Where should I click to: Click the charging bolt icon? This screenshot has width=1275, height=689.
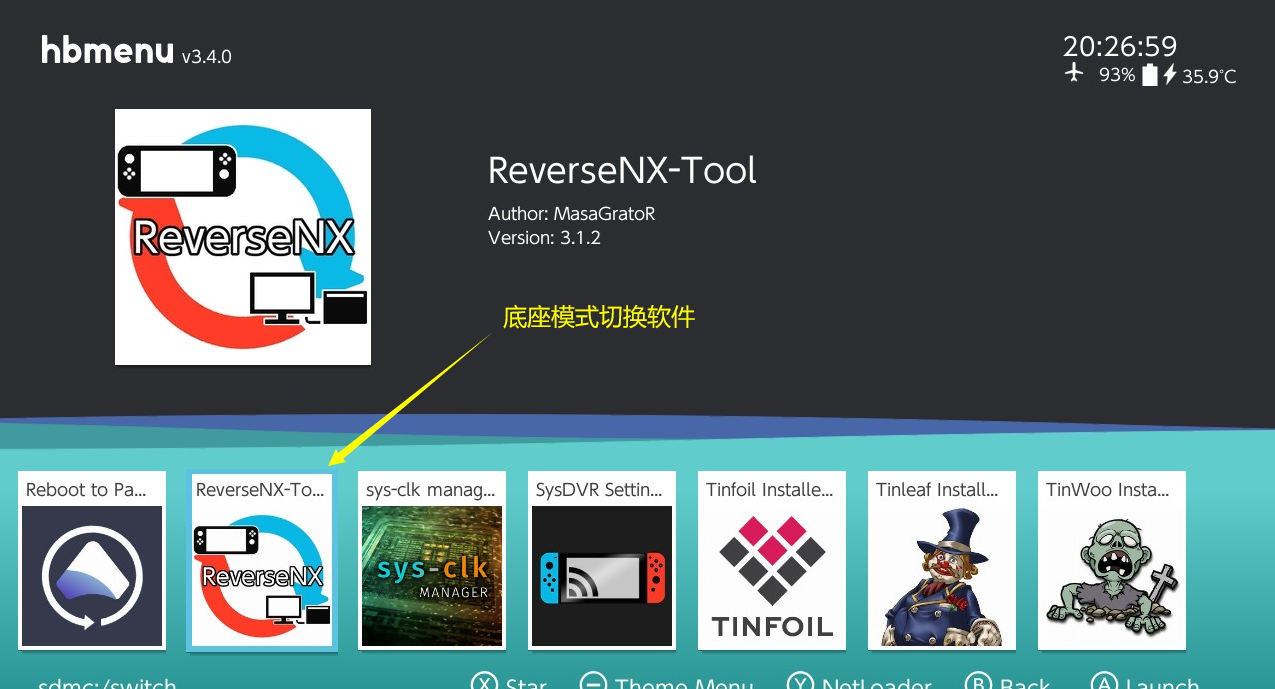1169,75
